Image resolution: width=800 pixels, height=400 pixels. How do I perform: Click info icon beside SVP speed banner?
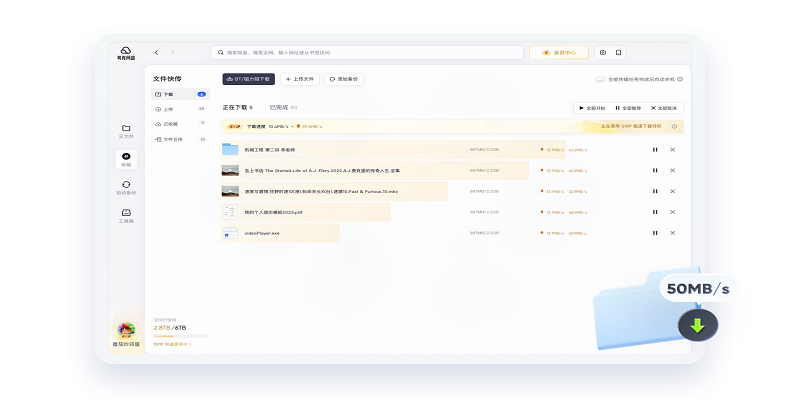pos(675,127)
